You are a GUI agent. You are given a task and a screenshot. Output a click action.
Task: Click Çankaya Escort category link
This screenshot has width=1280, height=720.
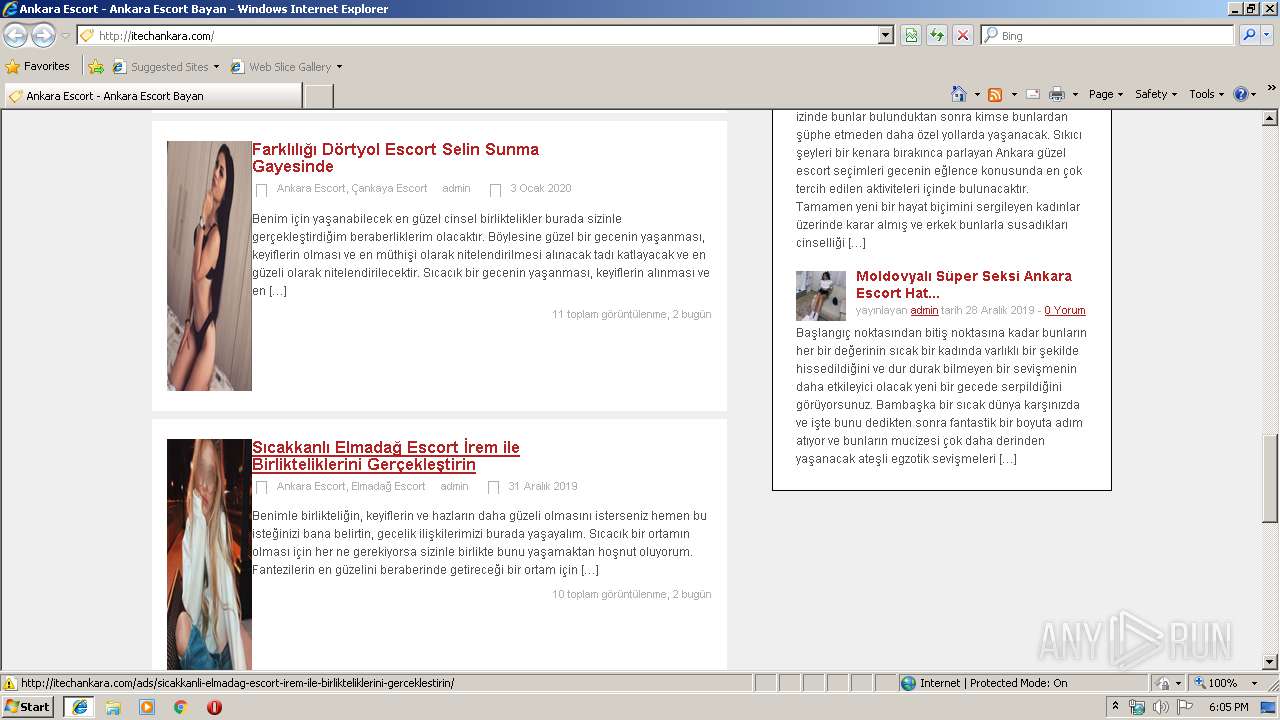(x=389, y=188)
